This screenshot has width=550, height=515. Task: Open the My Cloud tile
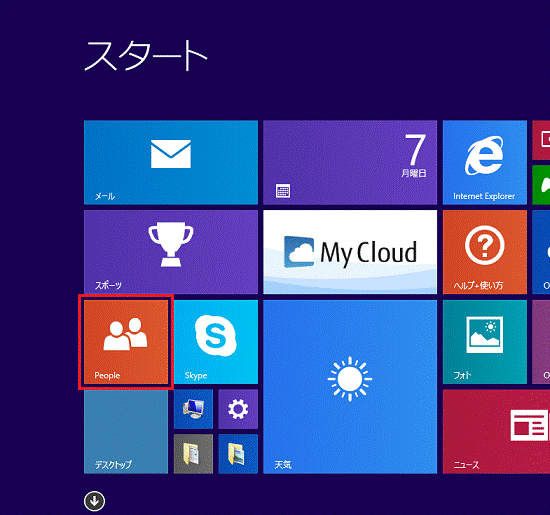point(350,252)
